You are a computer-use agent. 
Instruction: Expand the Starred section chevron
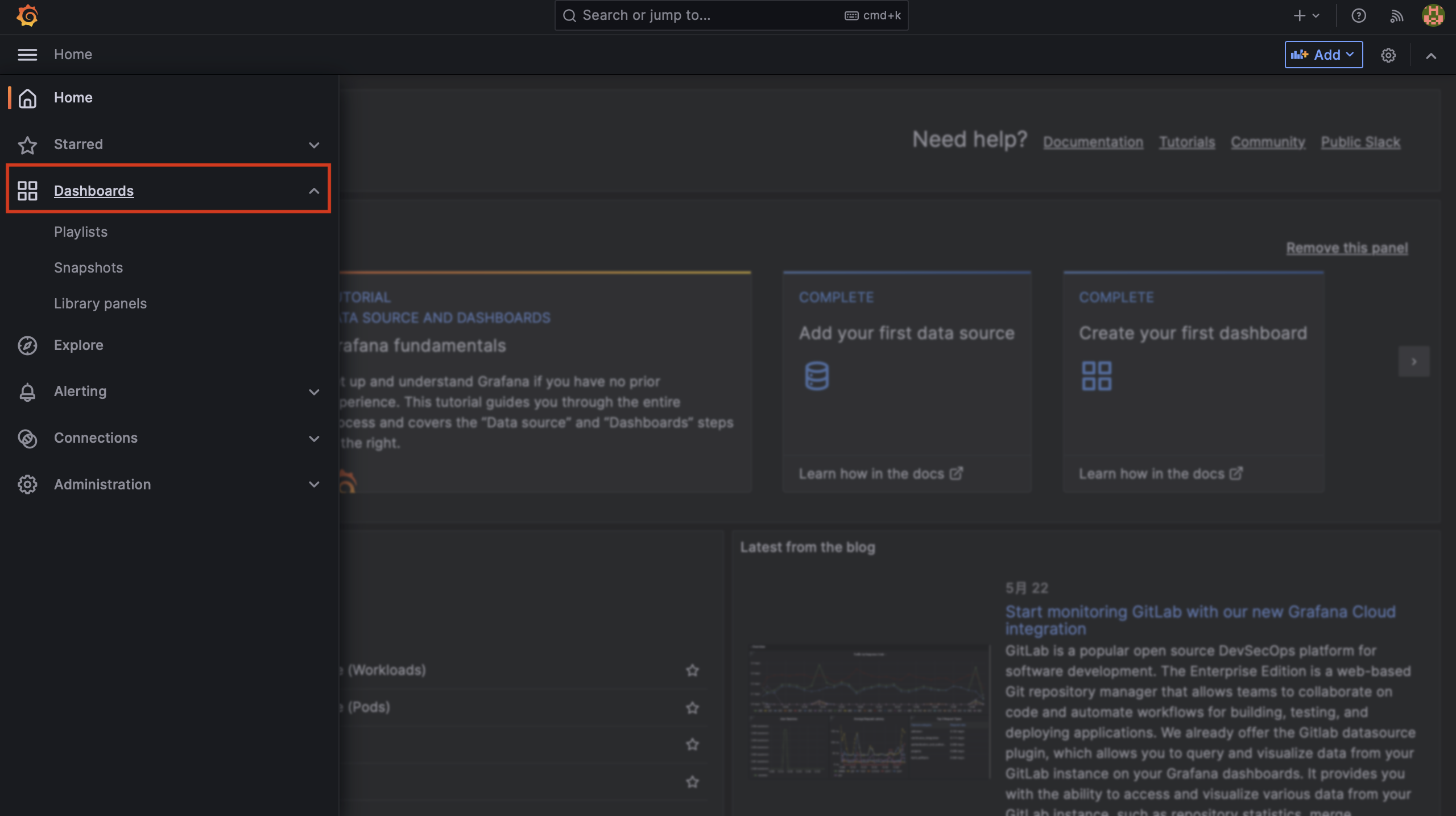(x=314, y=145)
